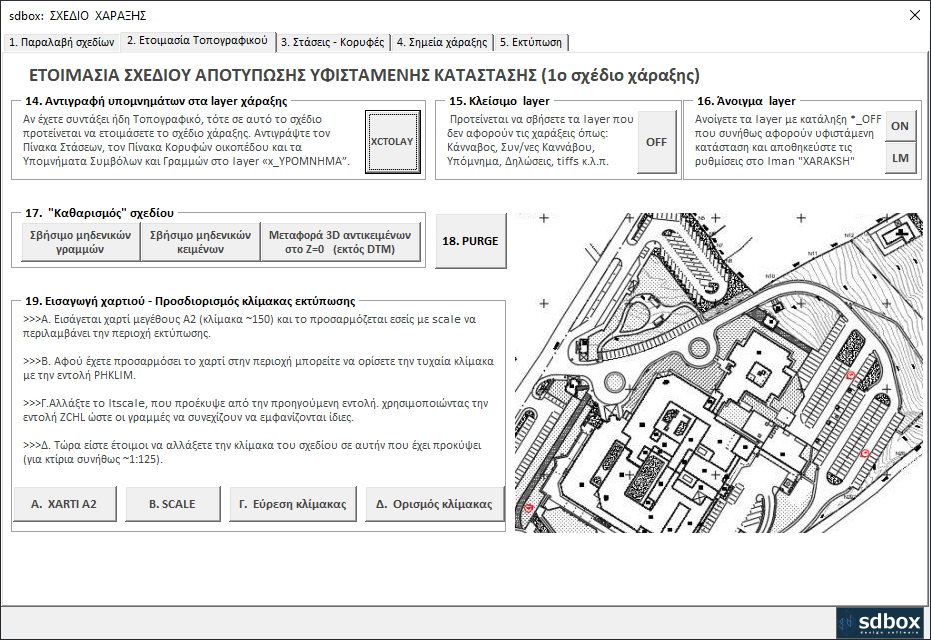This screenshot has height=640, width=931.
Task: Click the sdbox logo in the corner
Action: [x=880, y=622]
